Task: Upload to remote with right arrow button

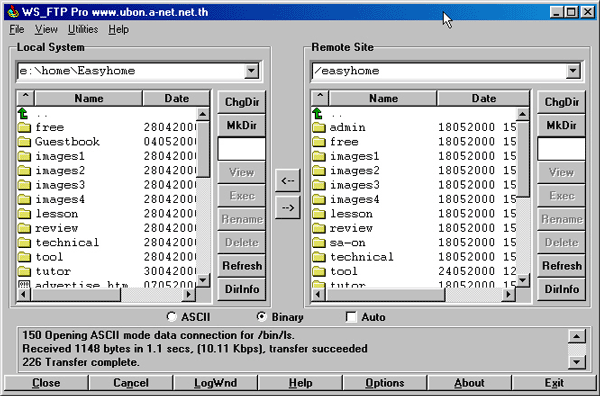Action: coord(287,208)
